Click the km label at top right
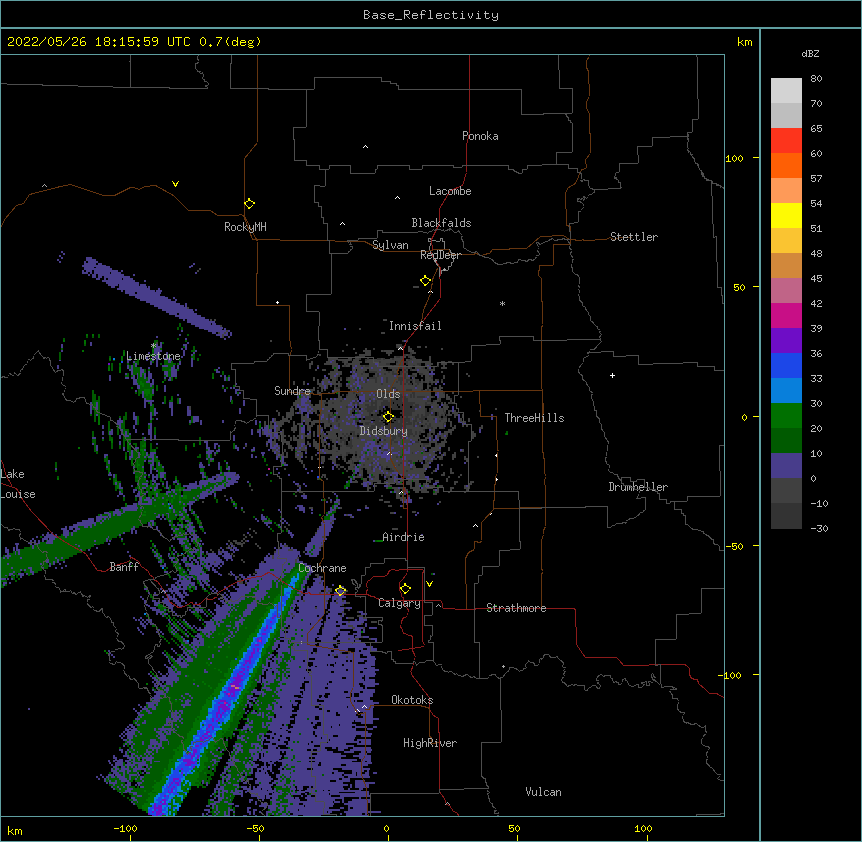 coord(744,42)
